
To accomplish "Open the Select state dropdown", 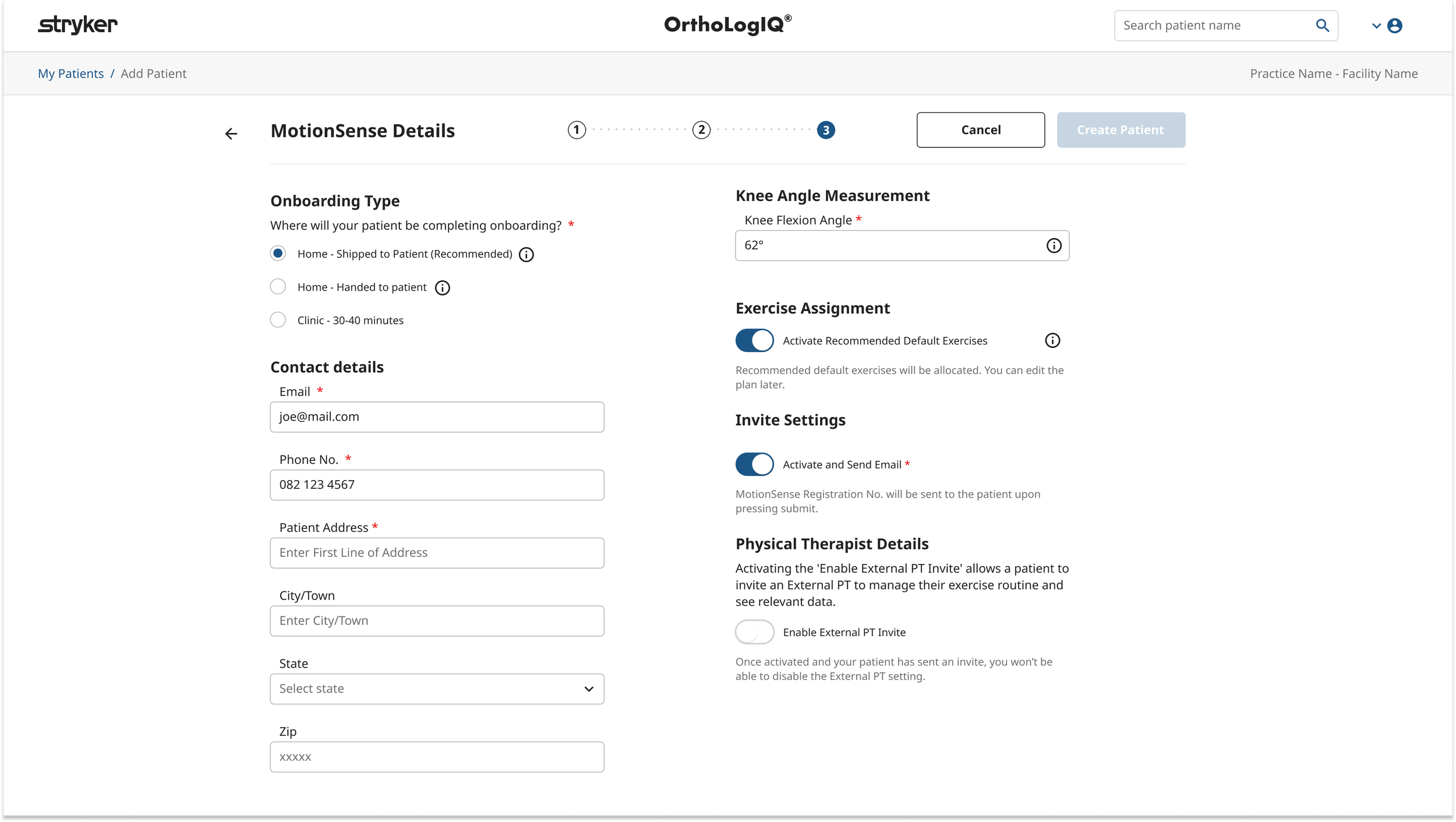I will click(x=437, y=689).
